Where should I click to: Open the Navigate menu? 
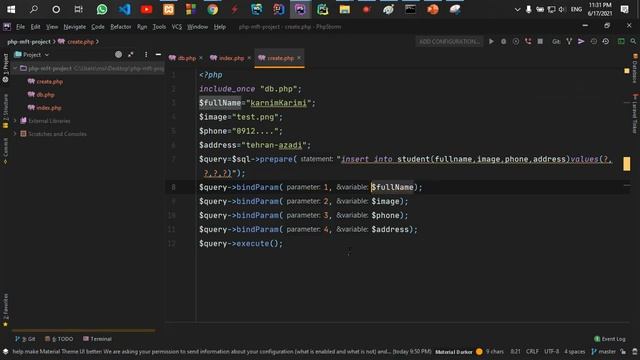pos(75,27)
